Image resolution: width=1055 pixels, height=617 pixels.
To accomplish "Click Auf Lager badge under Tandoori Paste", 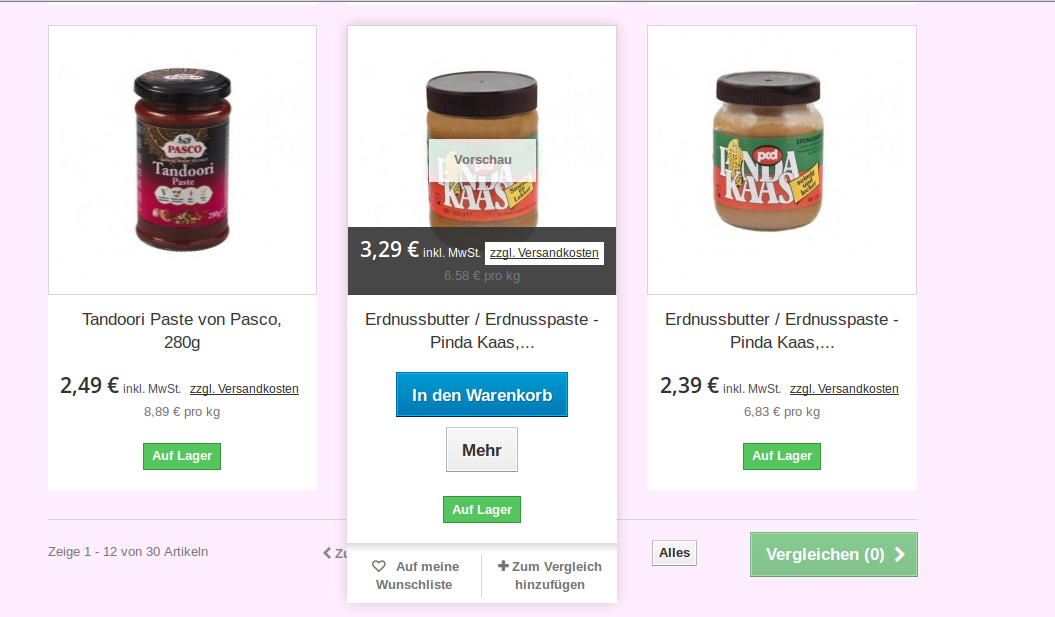I will pos(182,456).
